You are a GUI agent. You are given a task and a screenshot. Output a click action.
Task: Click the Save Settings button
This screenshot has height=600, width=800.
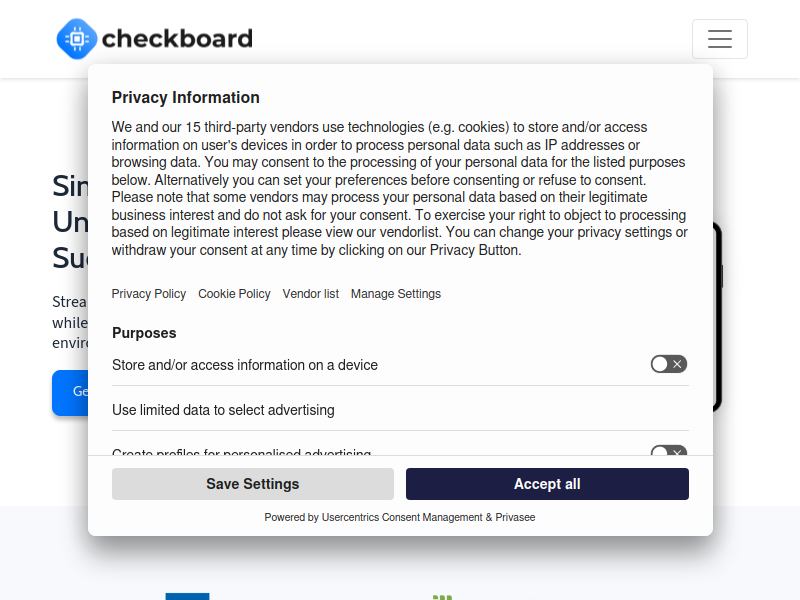pos(253,484)
